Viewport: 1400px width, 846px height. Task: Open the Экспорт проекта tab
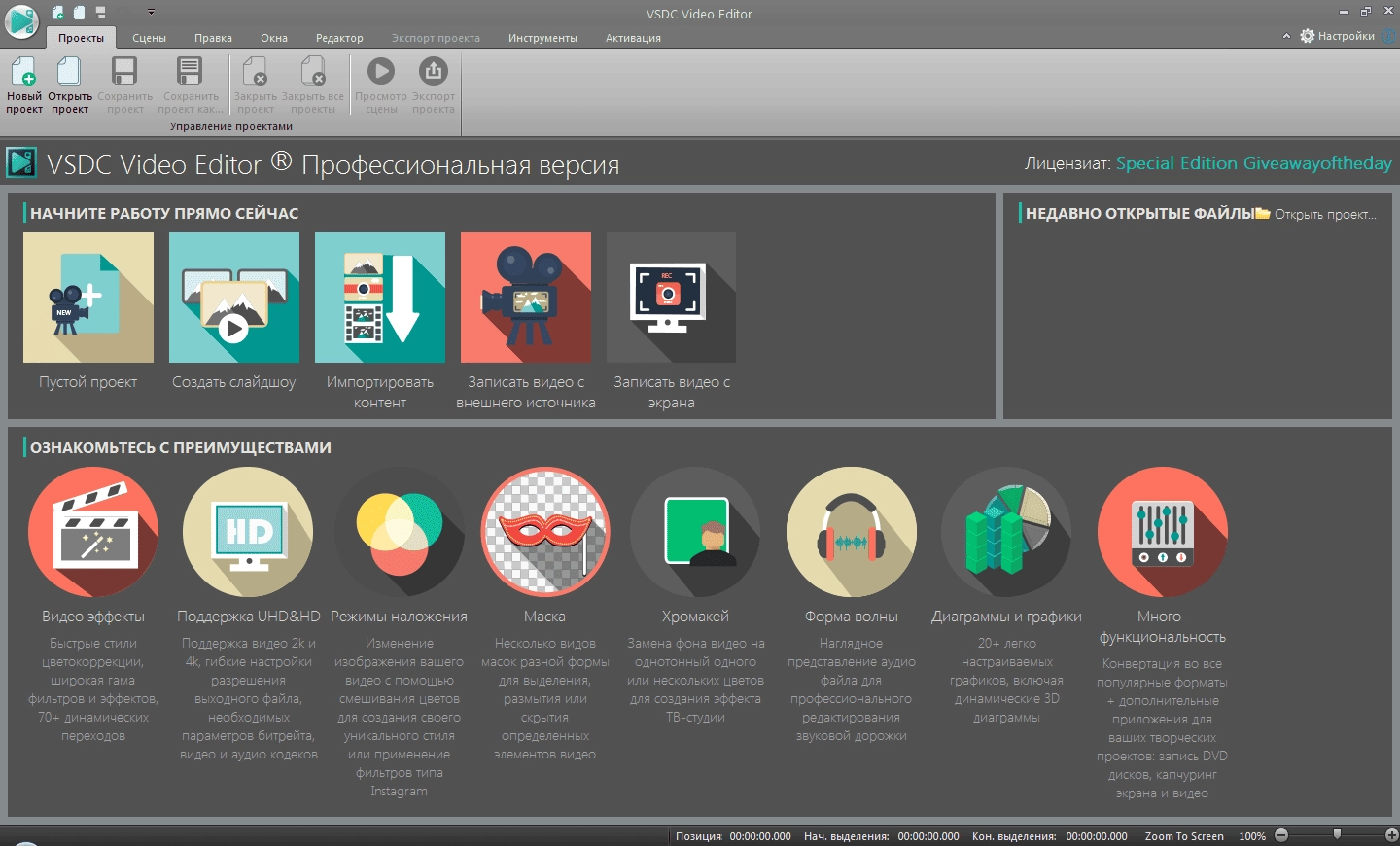[x=436, y=38]
